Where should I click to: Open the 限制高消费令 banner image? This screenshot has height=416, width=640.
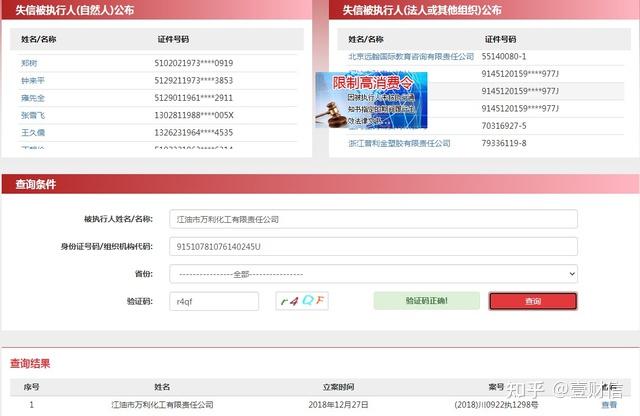pos(371,100)
